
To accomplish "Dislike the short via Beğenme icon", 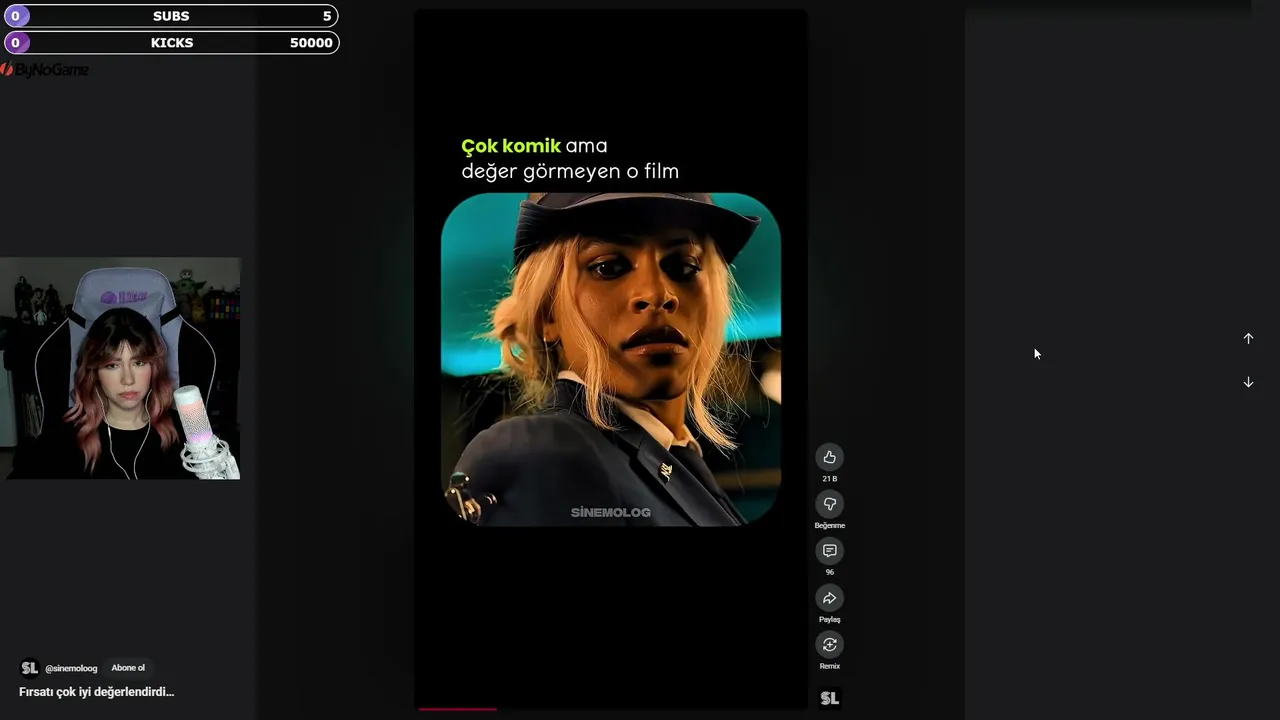I will click(x=829, y=504).
